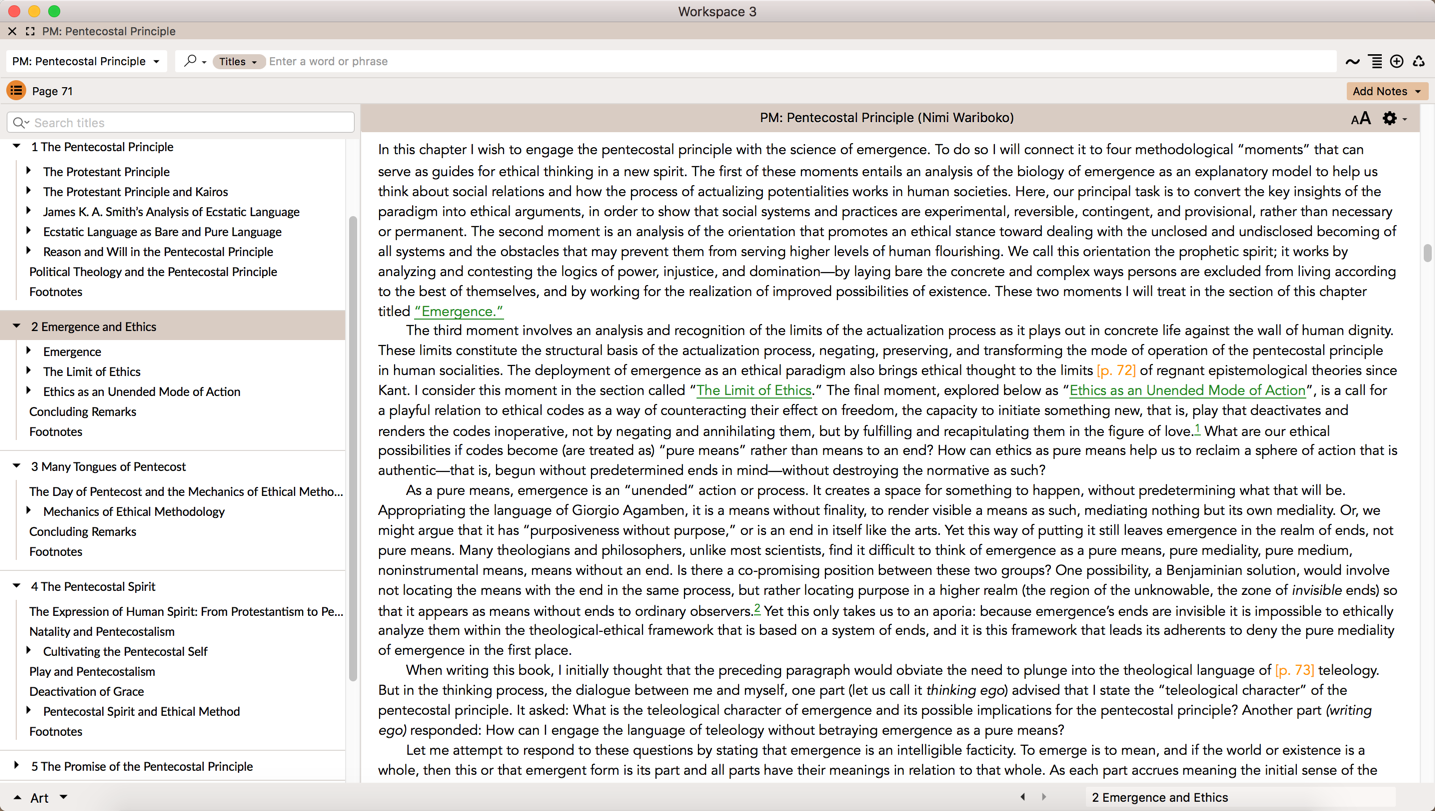Expand The Limit of Ethics subsection
The height and width of the screenshot is (811, 1435).
pyautogui.click(x=29, y=371)
